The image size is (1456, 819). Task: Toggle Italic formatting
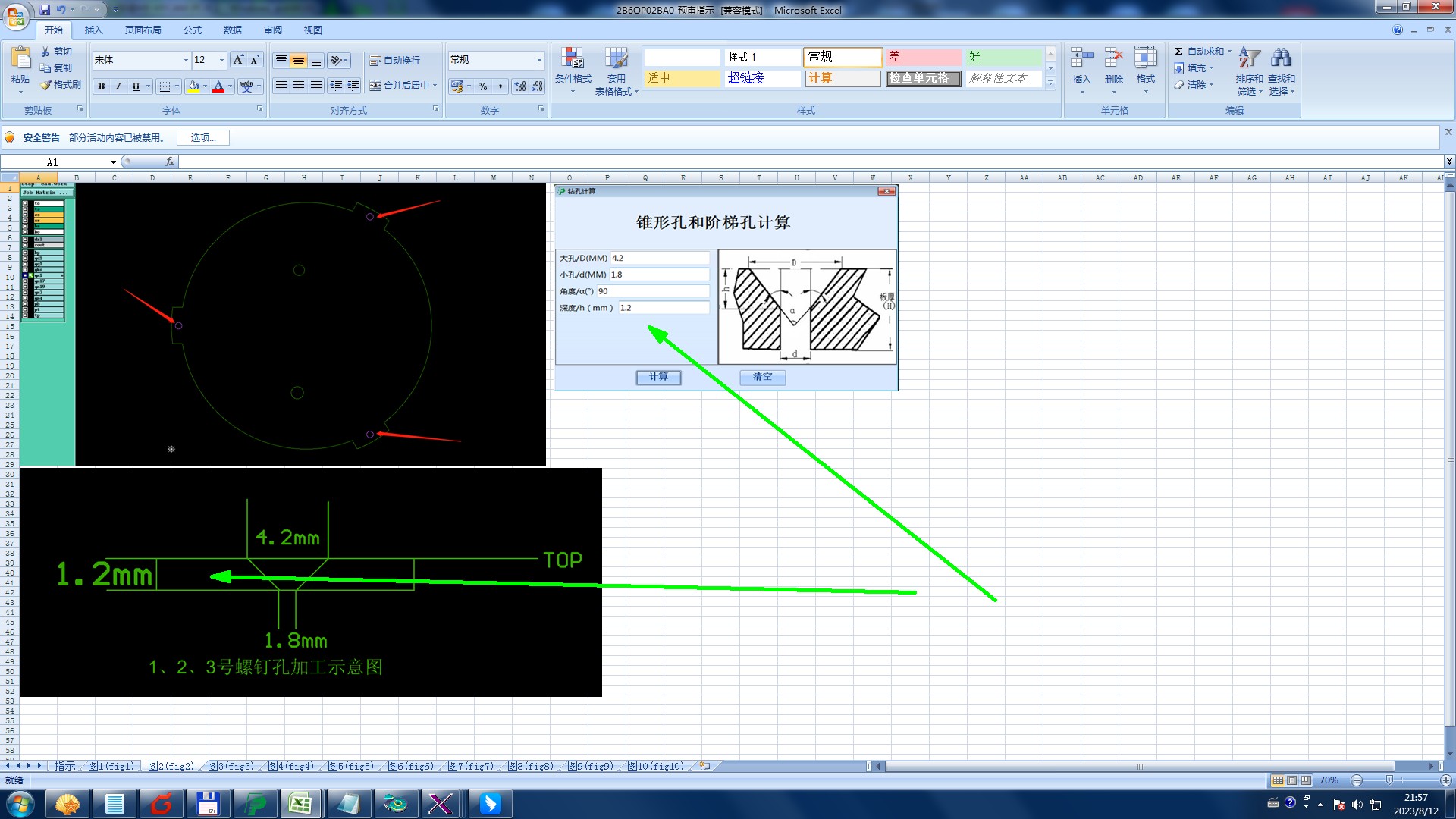pyautogui.click(x=118, y=86)
